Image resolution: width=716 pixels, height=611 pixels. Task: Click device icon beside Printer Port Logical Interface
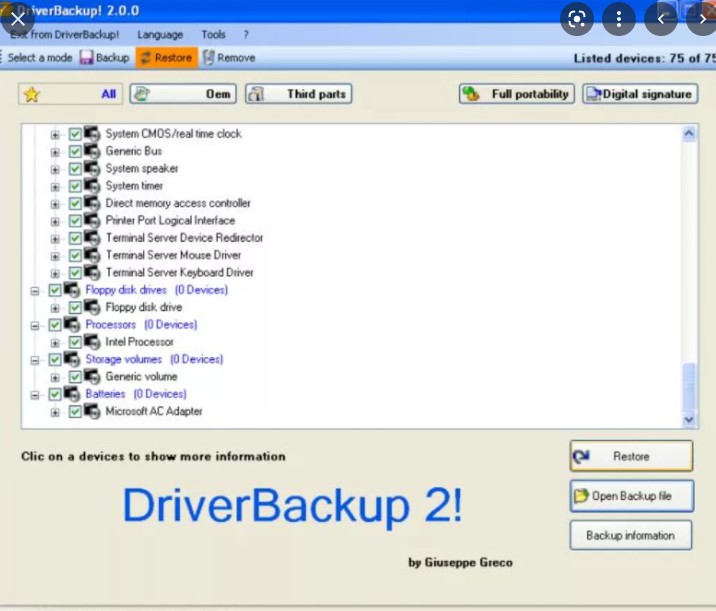click(92, 220)
